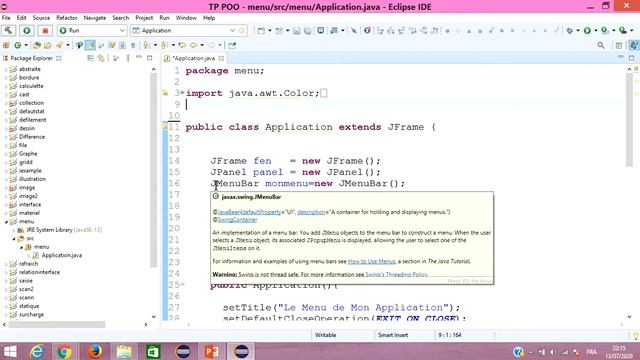640x360 pixels.
Task: Click the New Java Class green C icon
Action: (x=18, y=45)
